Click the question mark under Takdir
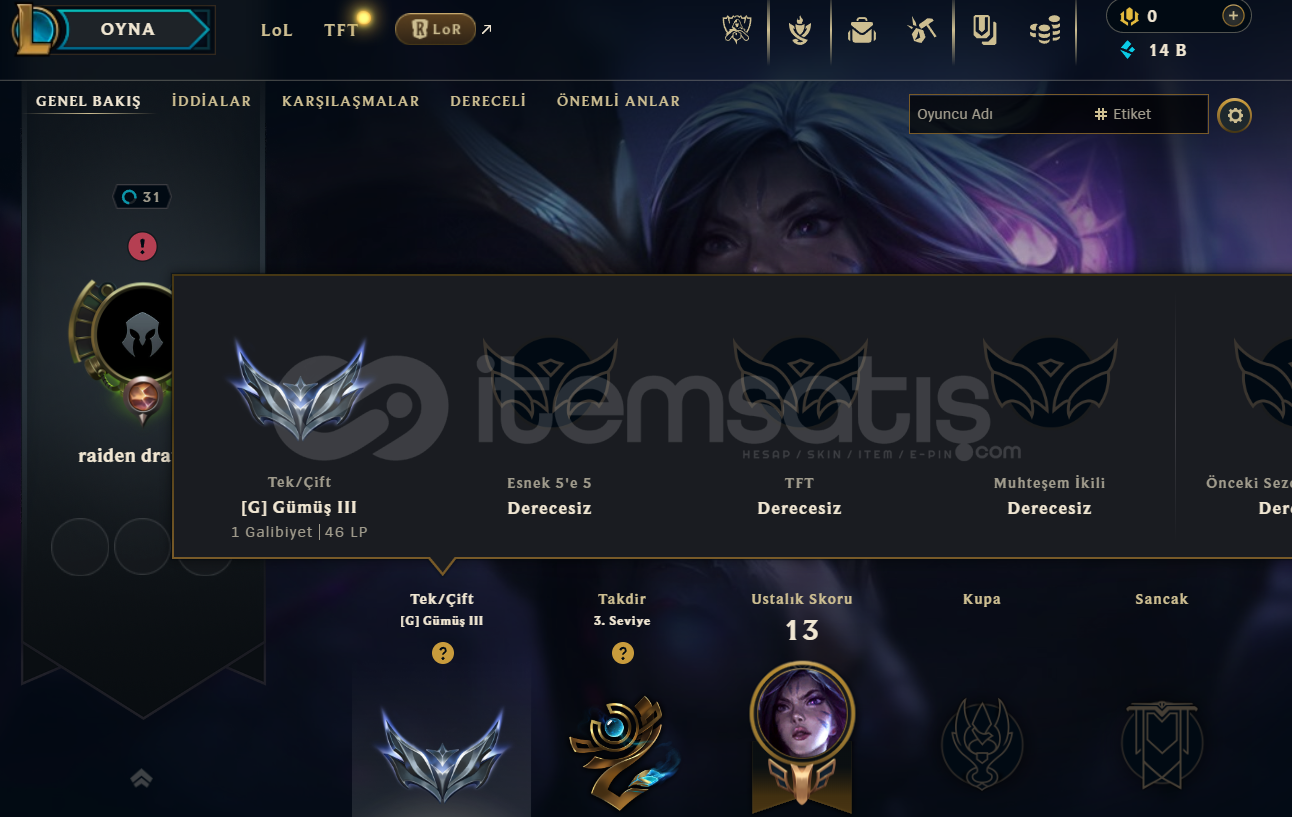Screen dimensions: 1292x817 622,653
